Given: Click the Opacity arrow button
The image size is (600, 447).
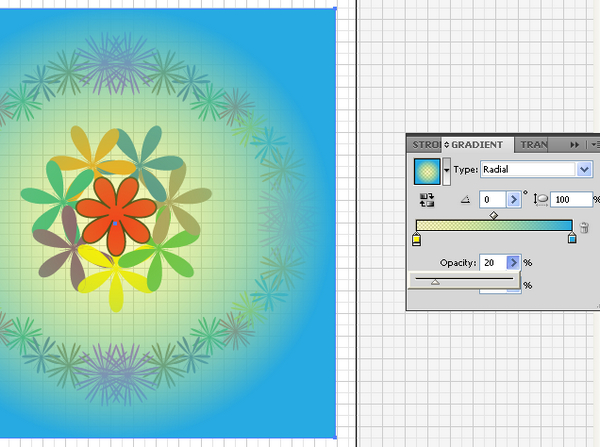Looking at the screenshot, I should click(x=514, y=262).
